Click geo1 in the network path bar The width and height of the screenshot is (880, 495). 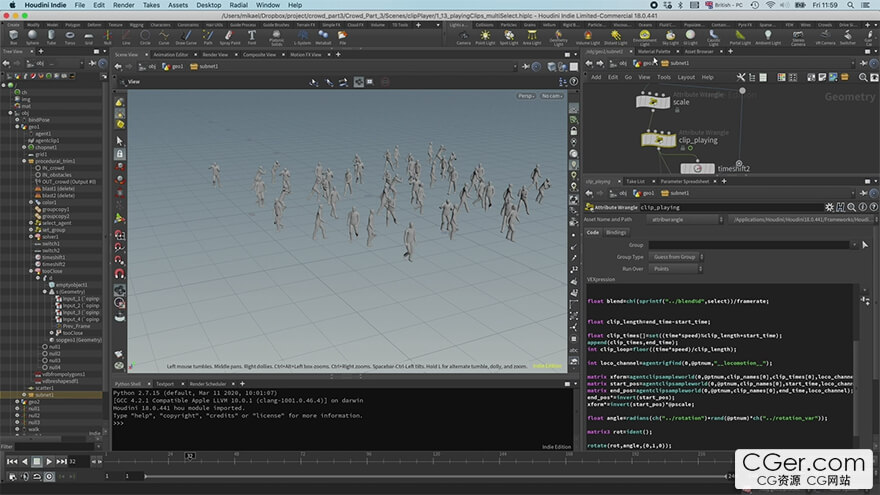click(647, 63)
